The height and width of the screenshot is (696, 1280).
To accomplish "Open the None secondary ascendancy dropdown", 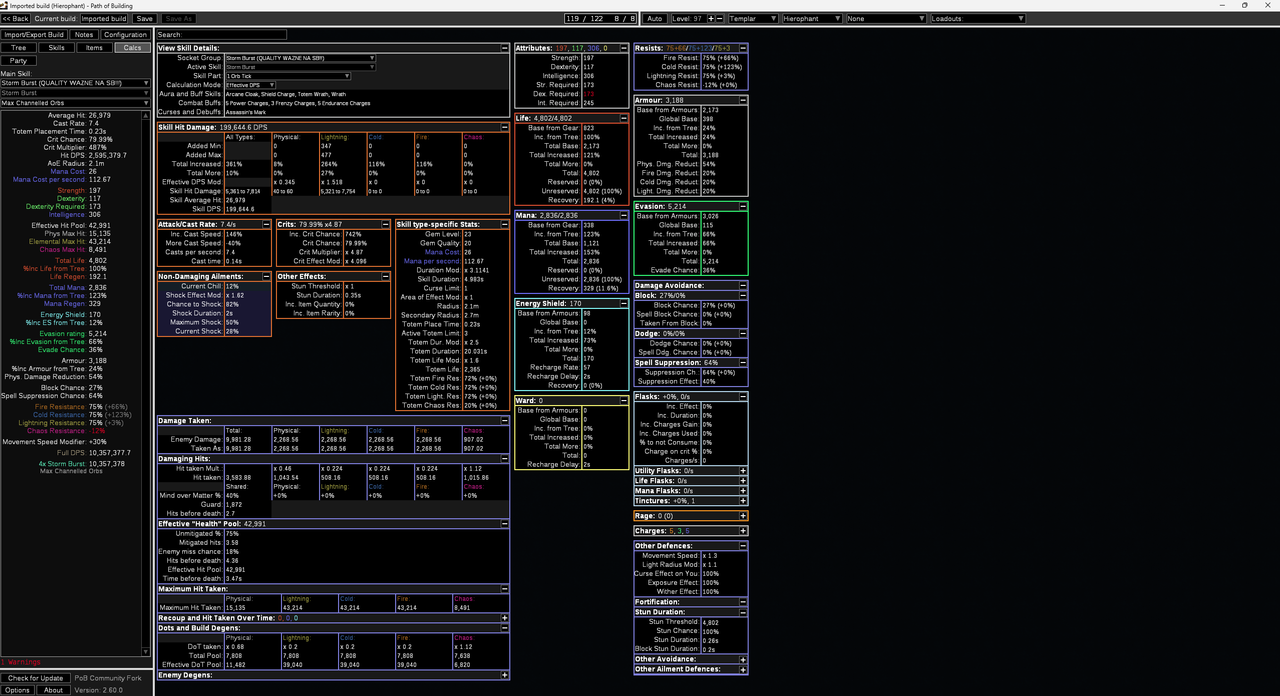I will click(886, 19).
